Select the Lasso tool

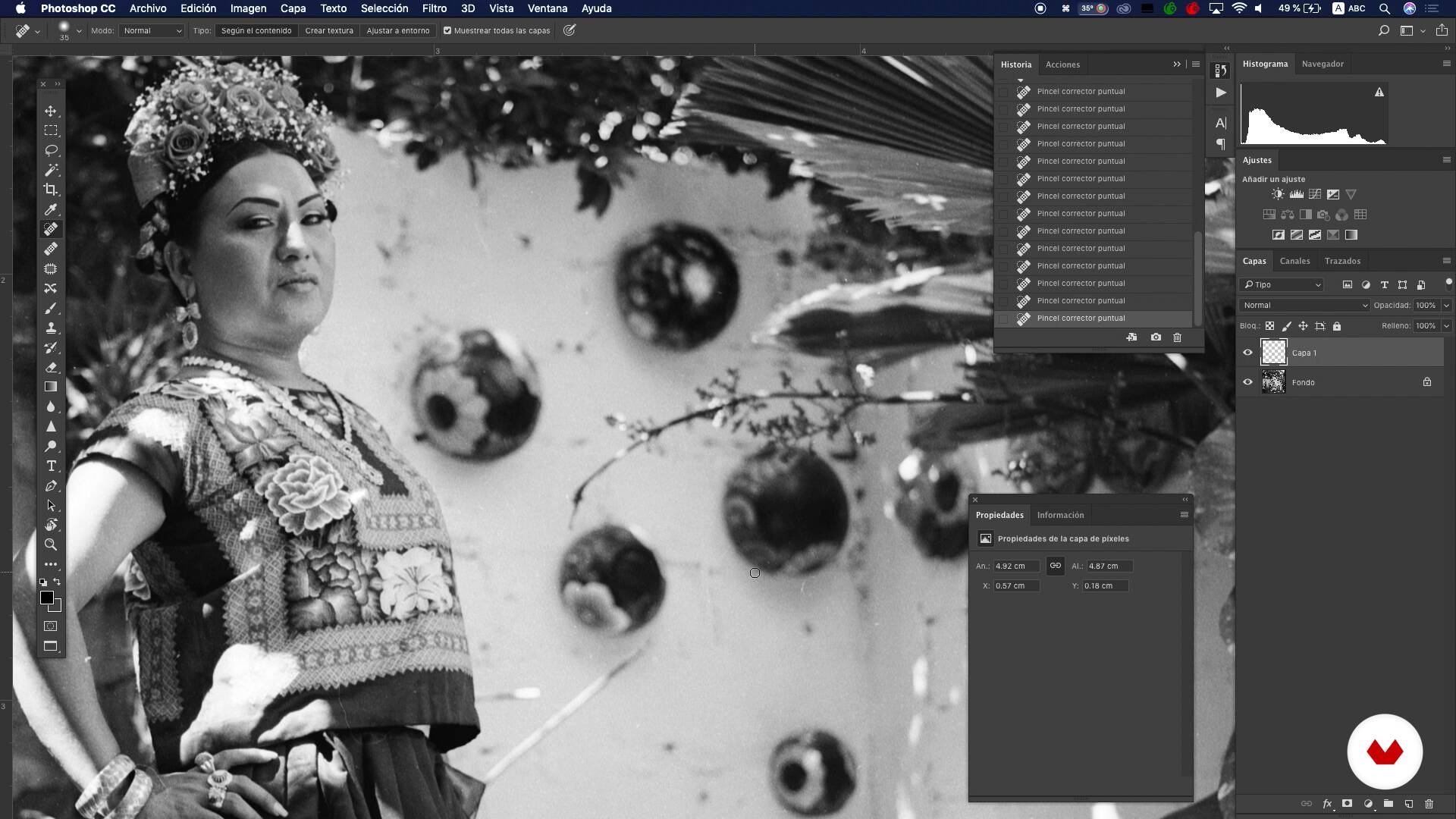click(51, 150)
